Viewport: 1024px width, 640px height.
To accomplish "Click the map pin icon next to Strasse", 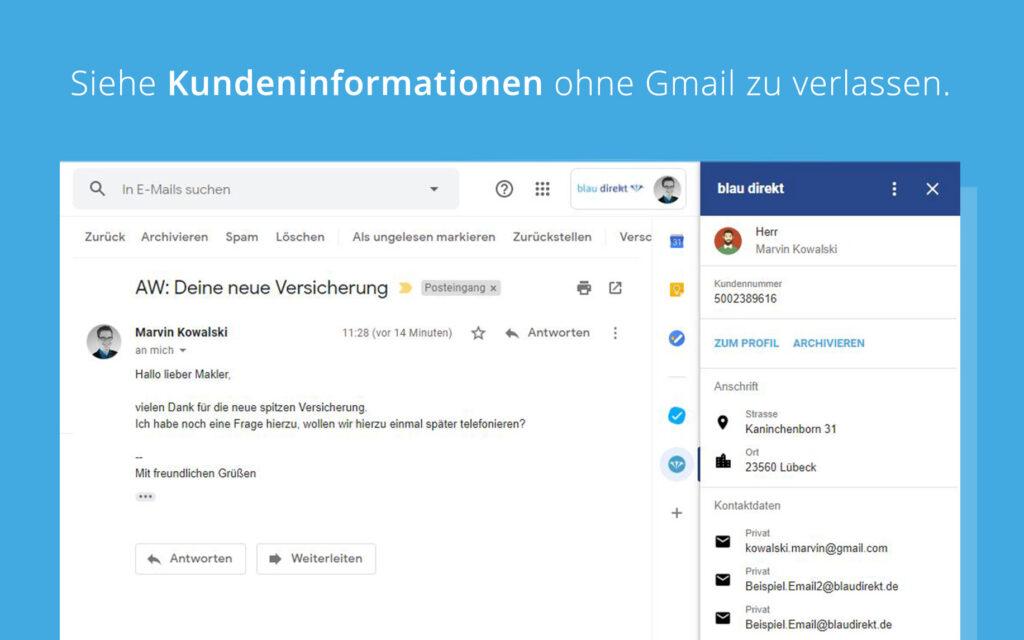I will coord(724,422).
